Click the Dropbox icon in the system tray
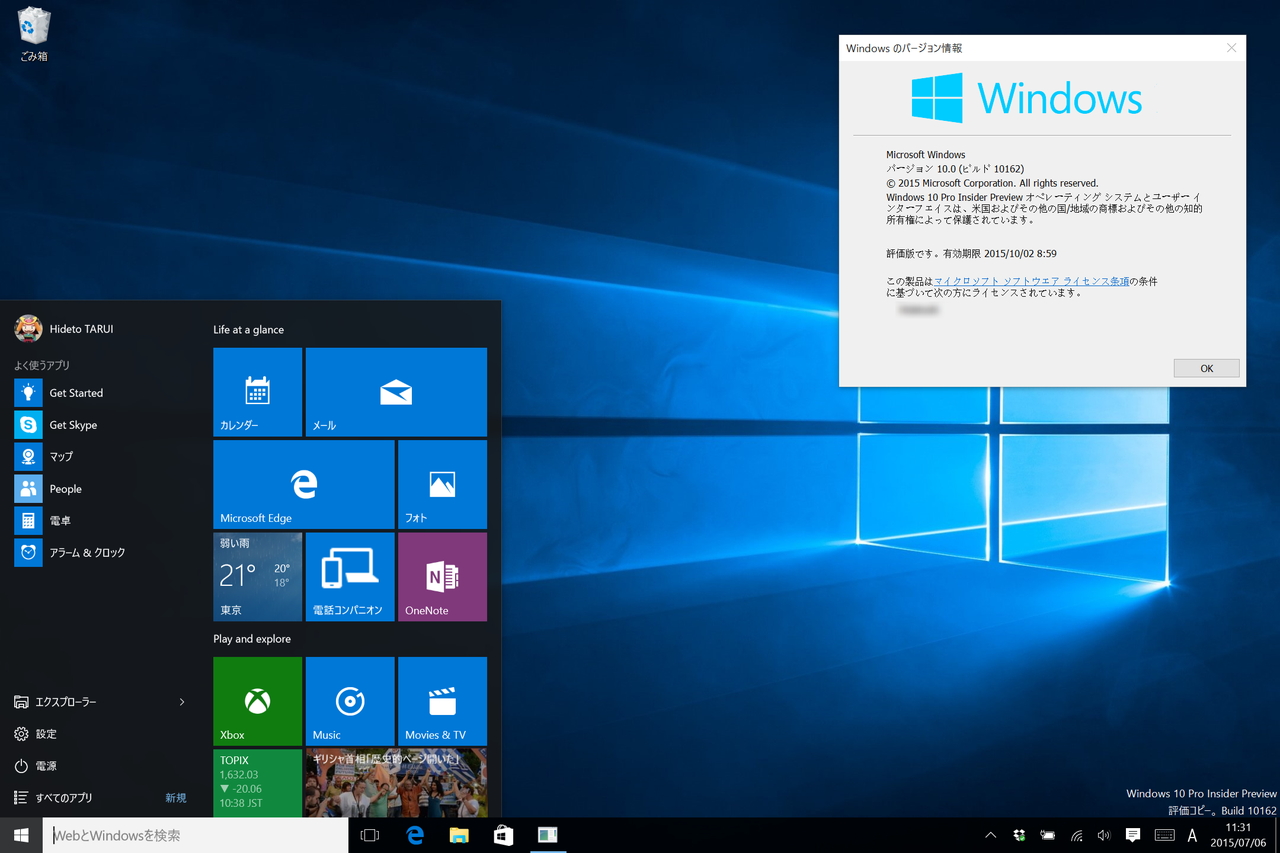This screenshot has height=853, width=1280. 1019,835
